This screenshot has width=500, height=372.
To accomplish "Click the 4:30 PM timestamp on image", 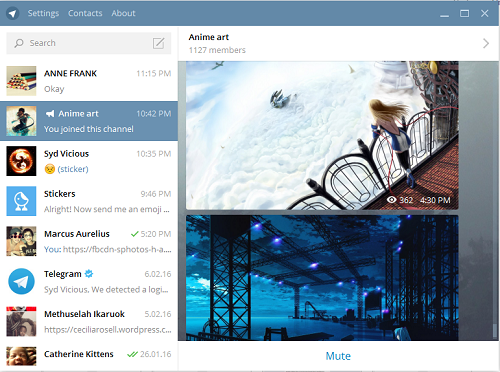I will [435, 200].
